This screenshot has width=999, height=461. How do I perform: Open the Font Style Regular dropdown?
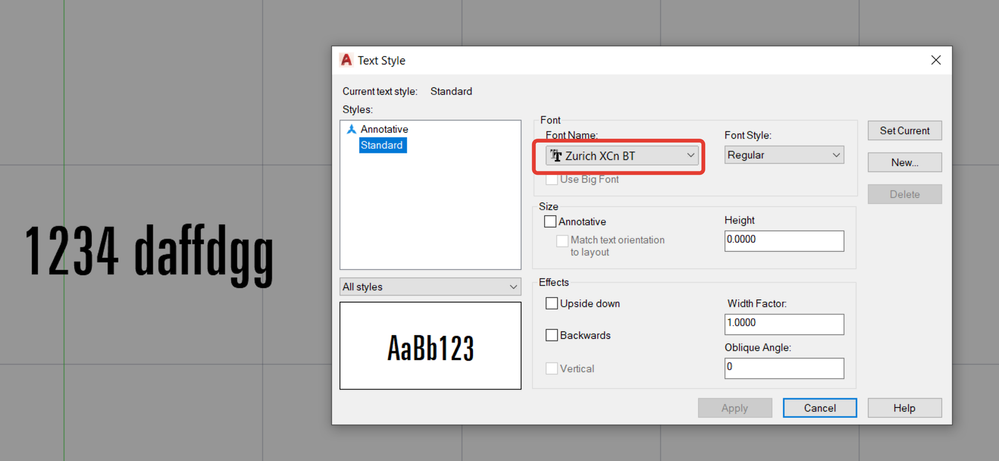click(784, 155)
